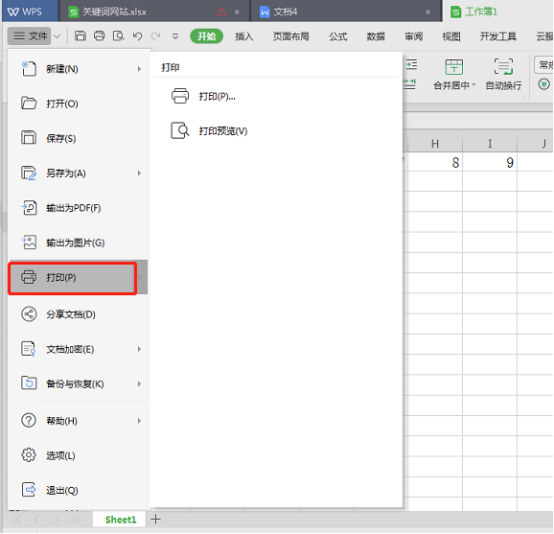Click the redo arrow icon
Image resolution: width=554 pixels, height=534 pixels.
click(156, 36)
